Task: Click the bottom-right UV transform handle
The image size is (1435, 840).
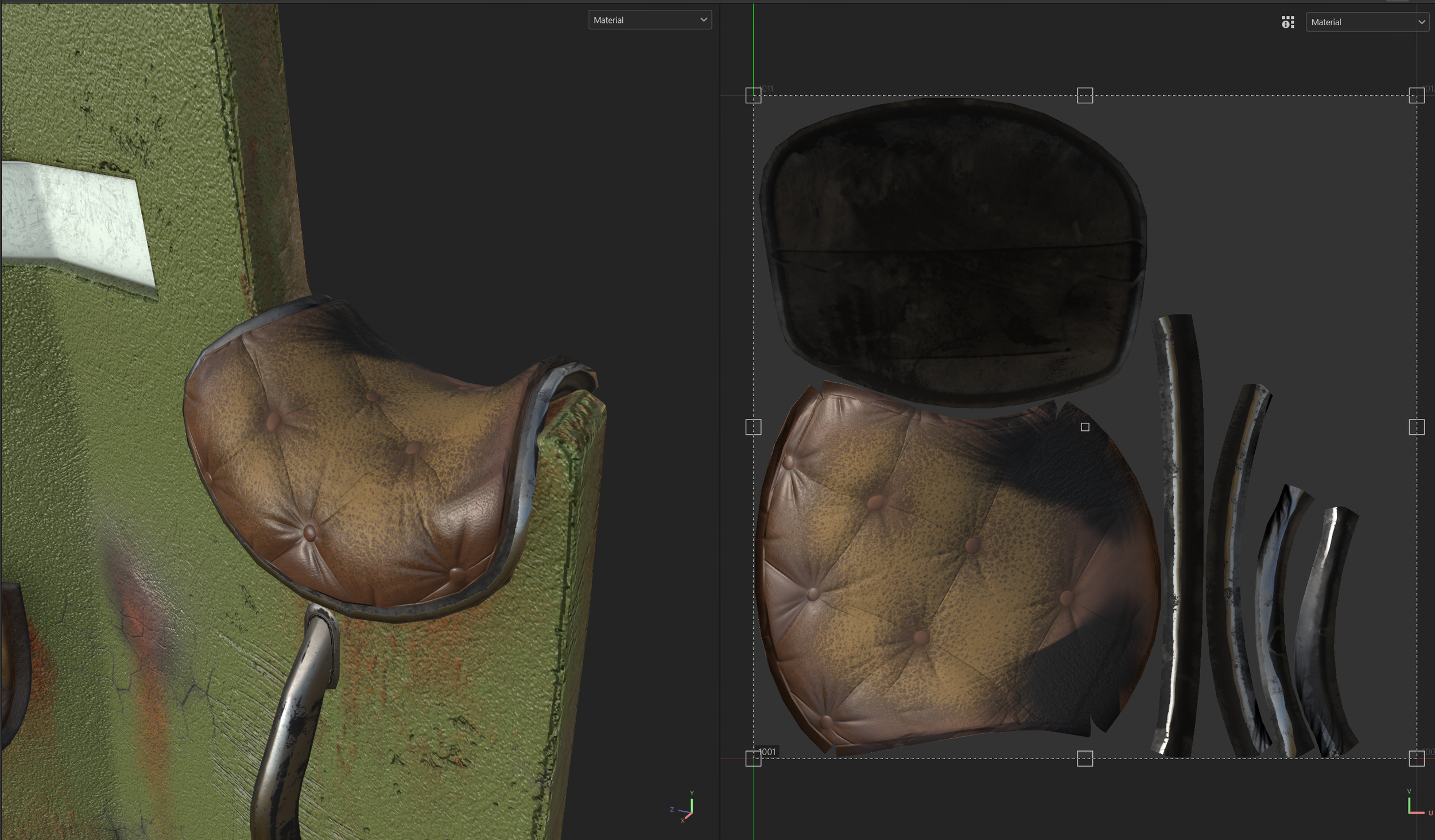Action: [1417, 759]
